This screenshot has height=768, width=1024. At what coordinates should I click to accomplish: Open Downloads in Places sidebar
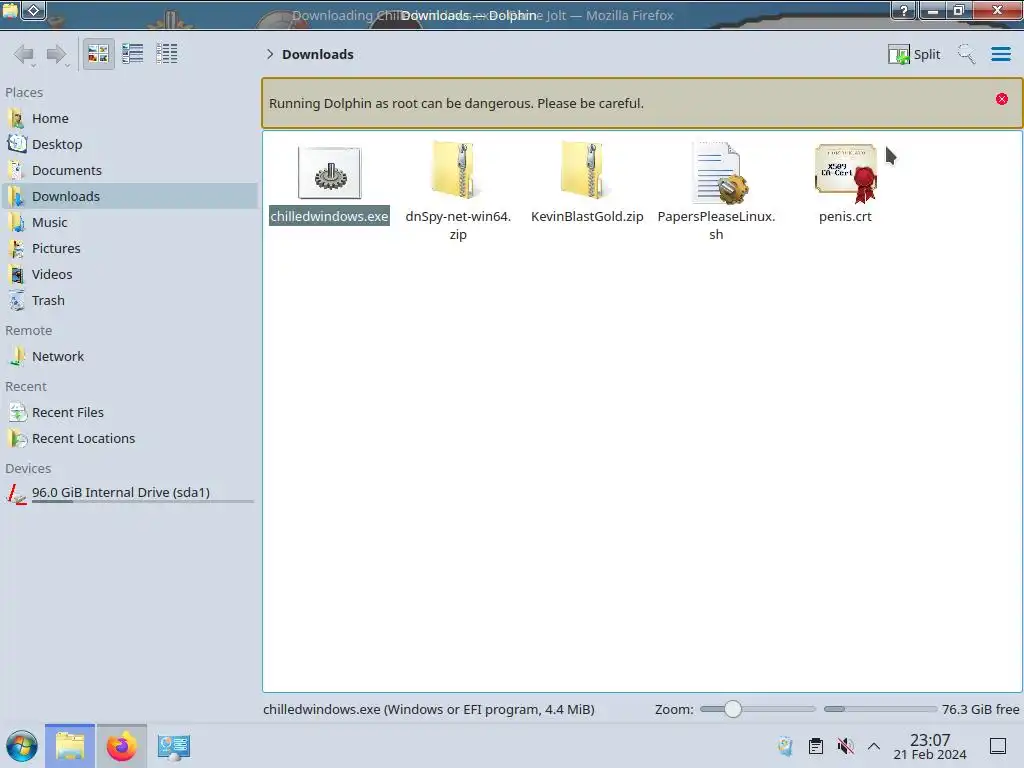(129, 197)
